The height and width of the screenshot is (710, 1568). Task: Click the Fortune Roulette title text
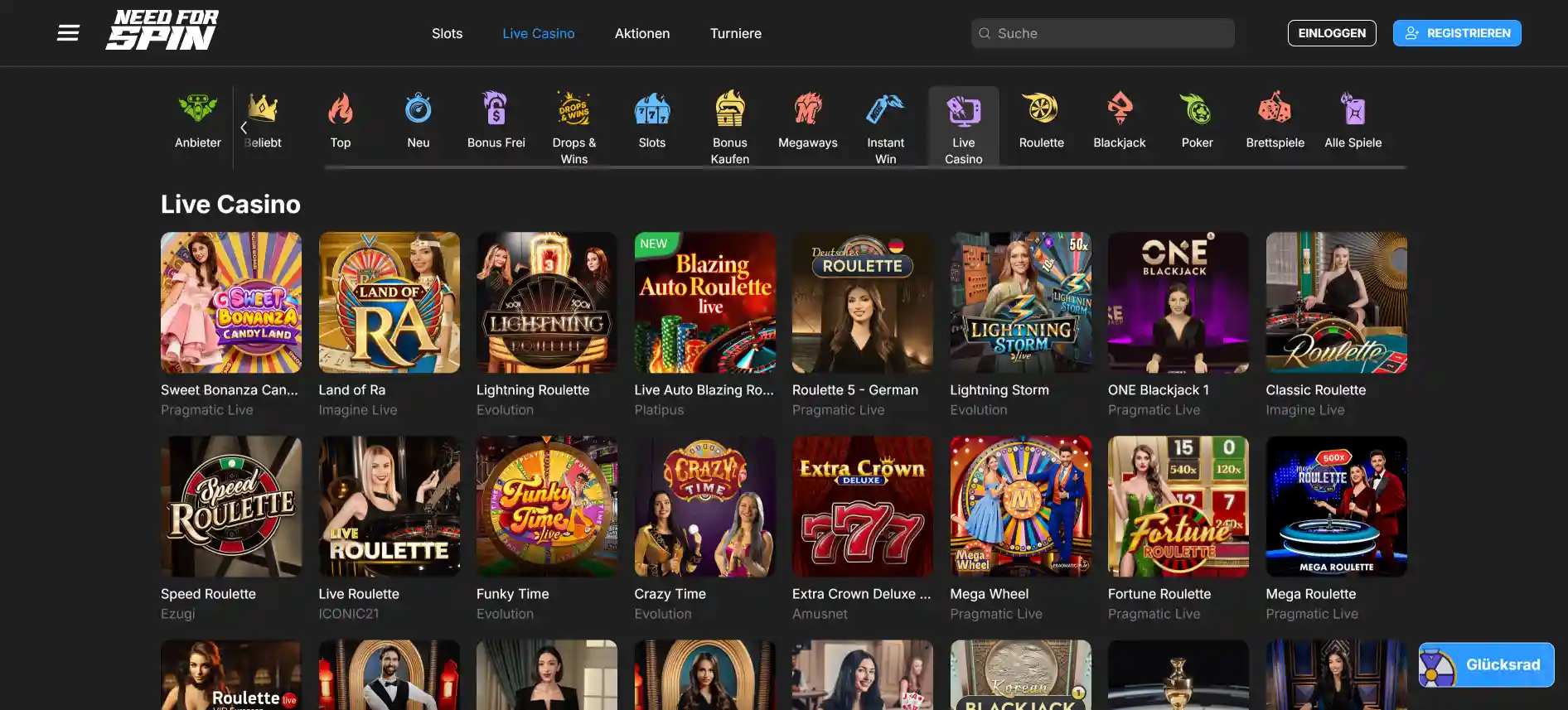pyautogui.click(x=1159, y=594)
